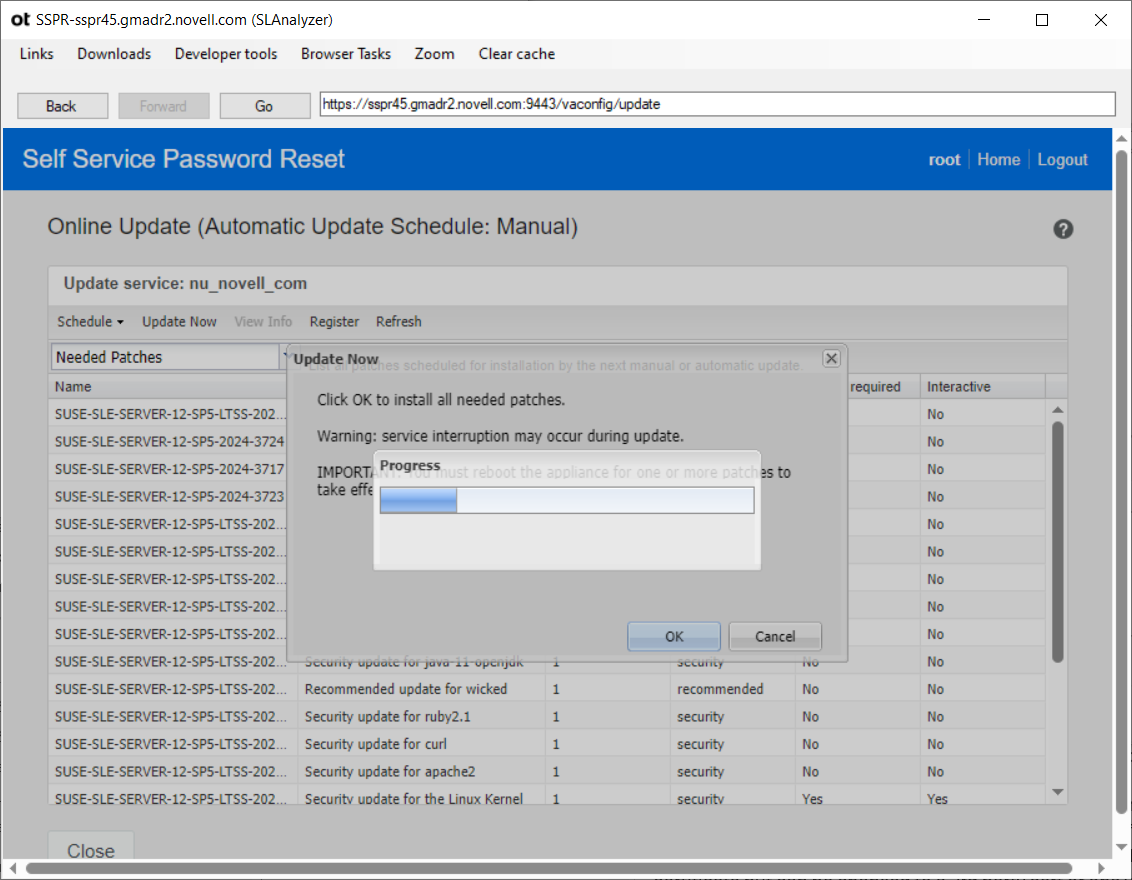1132x880 pixels.
Task: Expand the Schedule dropdown
Action: (88, 321)
